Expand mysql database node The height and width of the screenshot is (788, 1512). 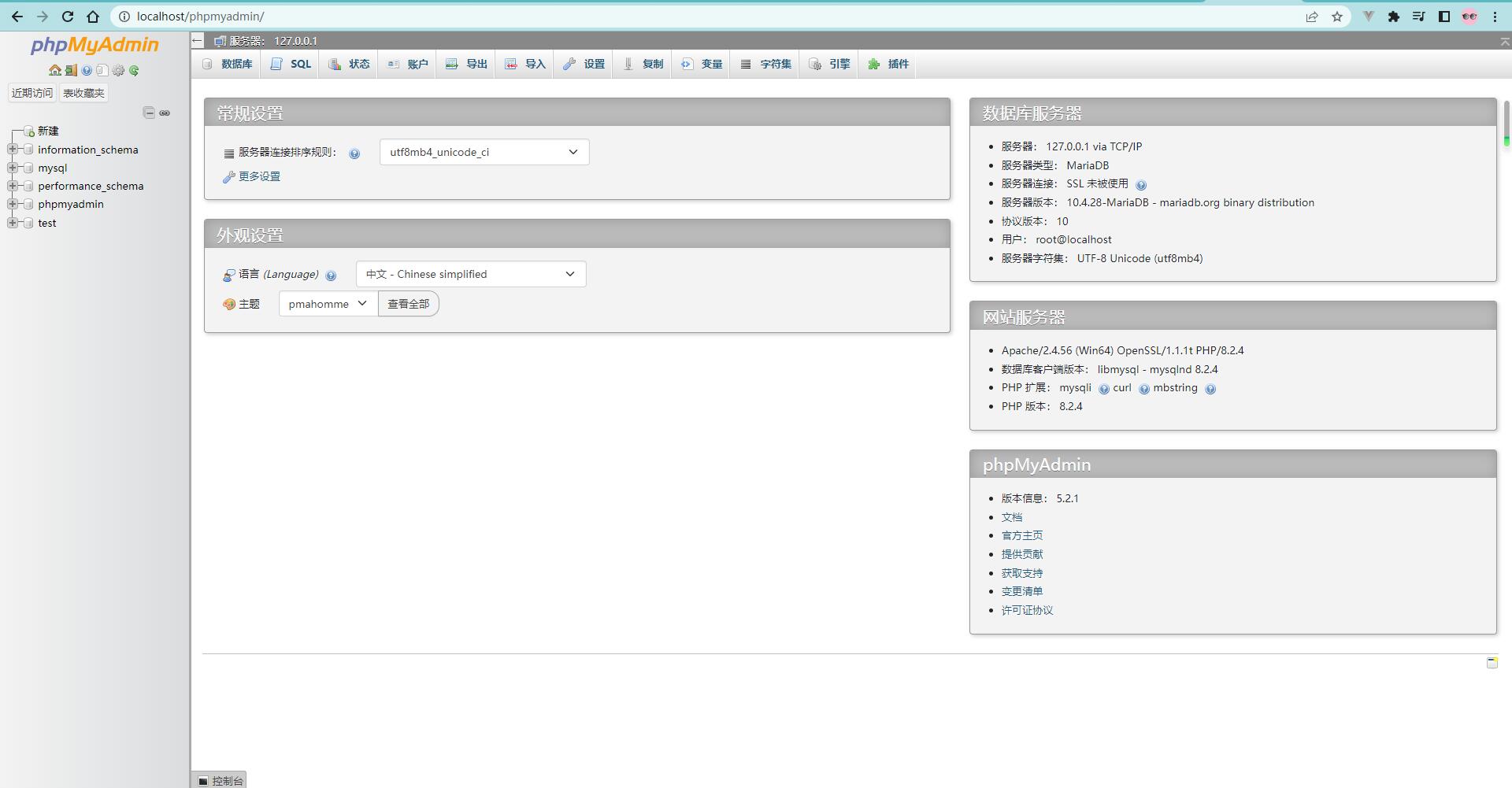click(x=12, y=168)
